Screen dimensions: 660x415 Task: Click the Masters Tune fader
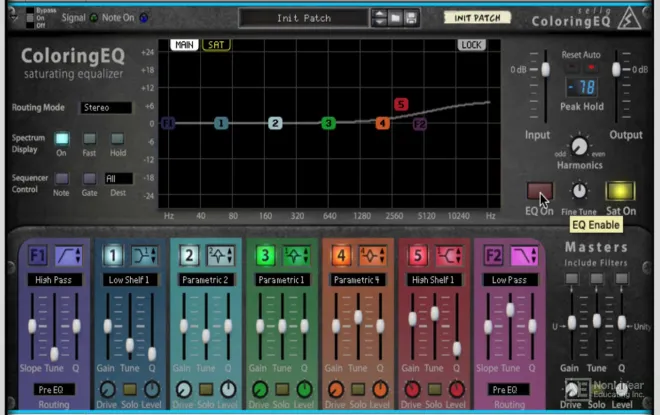coord(597,321)
